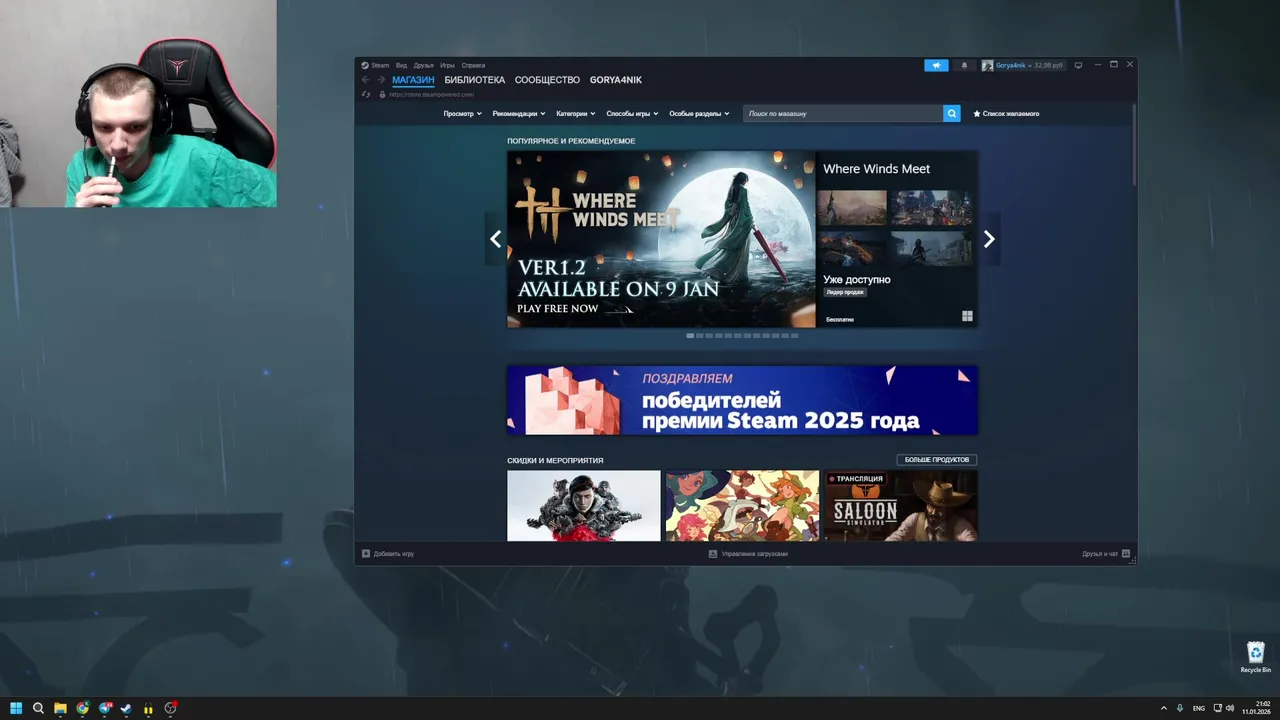
Task: Click the plus icon to add a game
Action: (x=366, y=553)
